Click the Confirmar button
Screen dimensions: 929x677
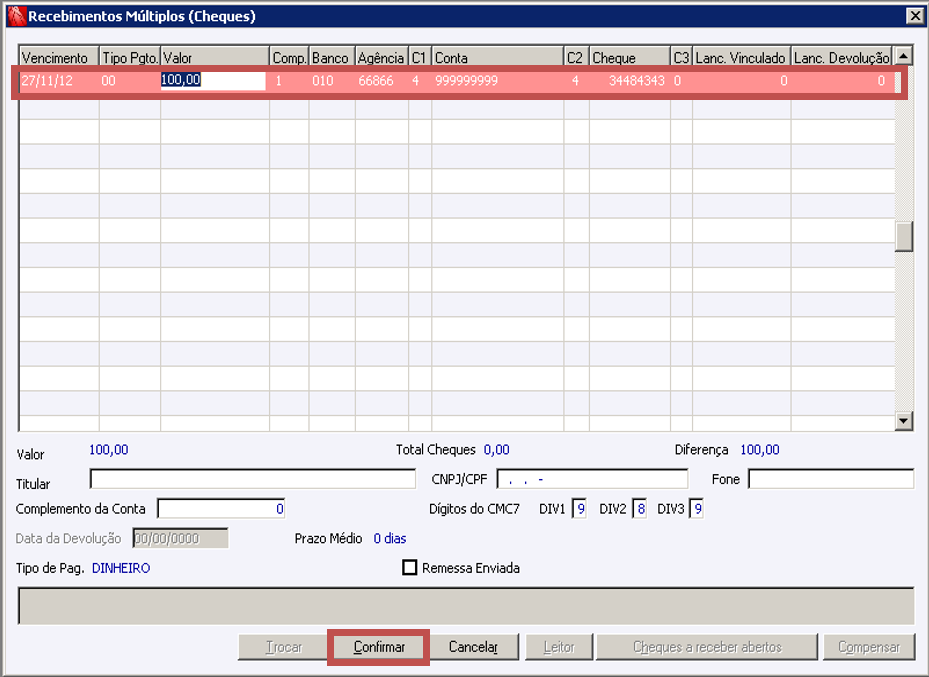pyautogui.click(x=379, y=647)
